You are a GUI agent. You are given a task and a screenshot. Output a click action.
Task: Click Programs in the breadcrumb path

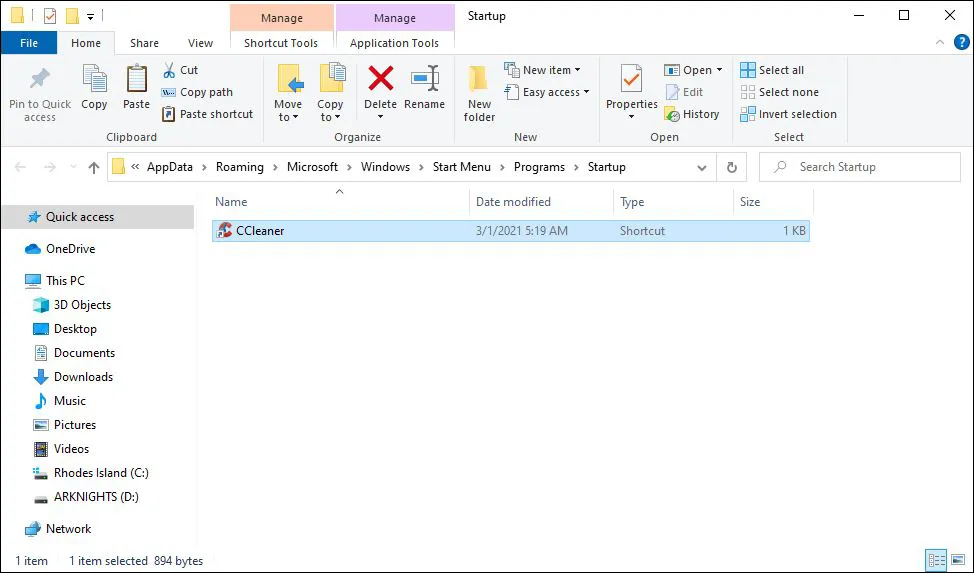coord(539,167)
